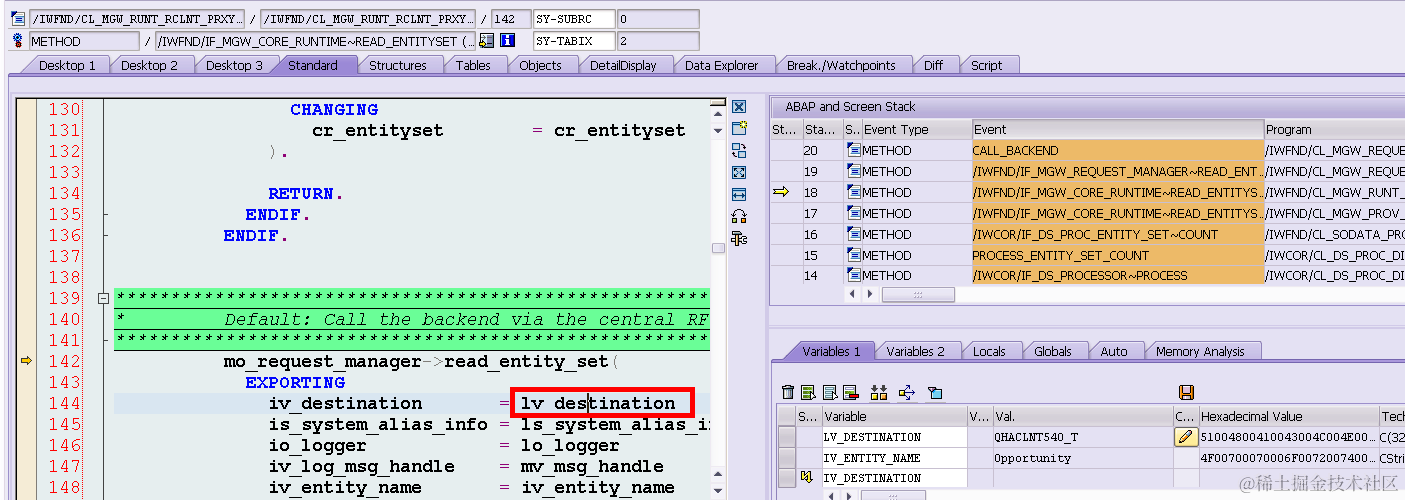Close the source code tool with X icon

tap(739, 107)
